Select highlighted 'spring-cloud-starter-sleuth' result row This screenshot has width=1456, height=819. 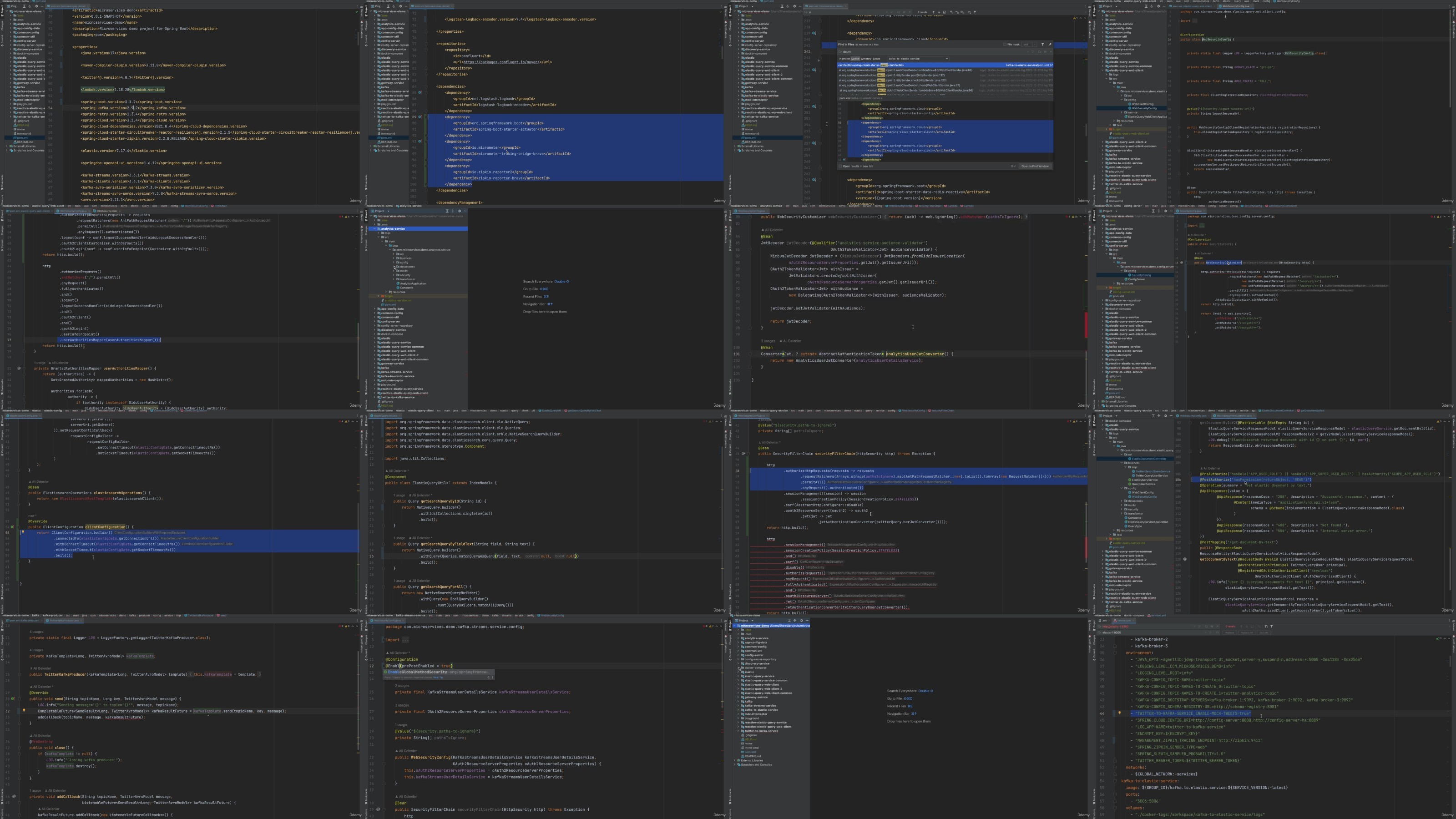tap(945, 65)
